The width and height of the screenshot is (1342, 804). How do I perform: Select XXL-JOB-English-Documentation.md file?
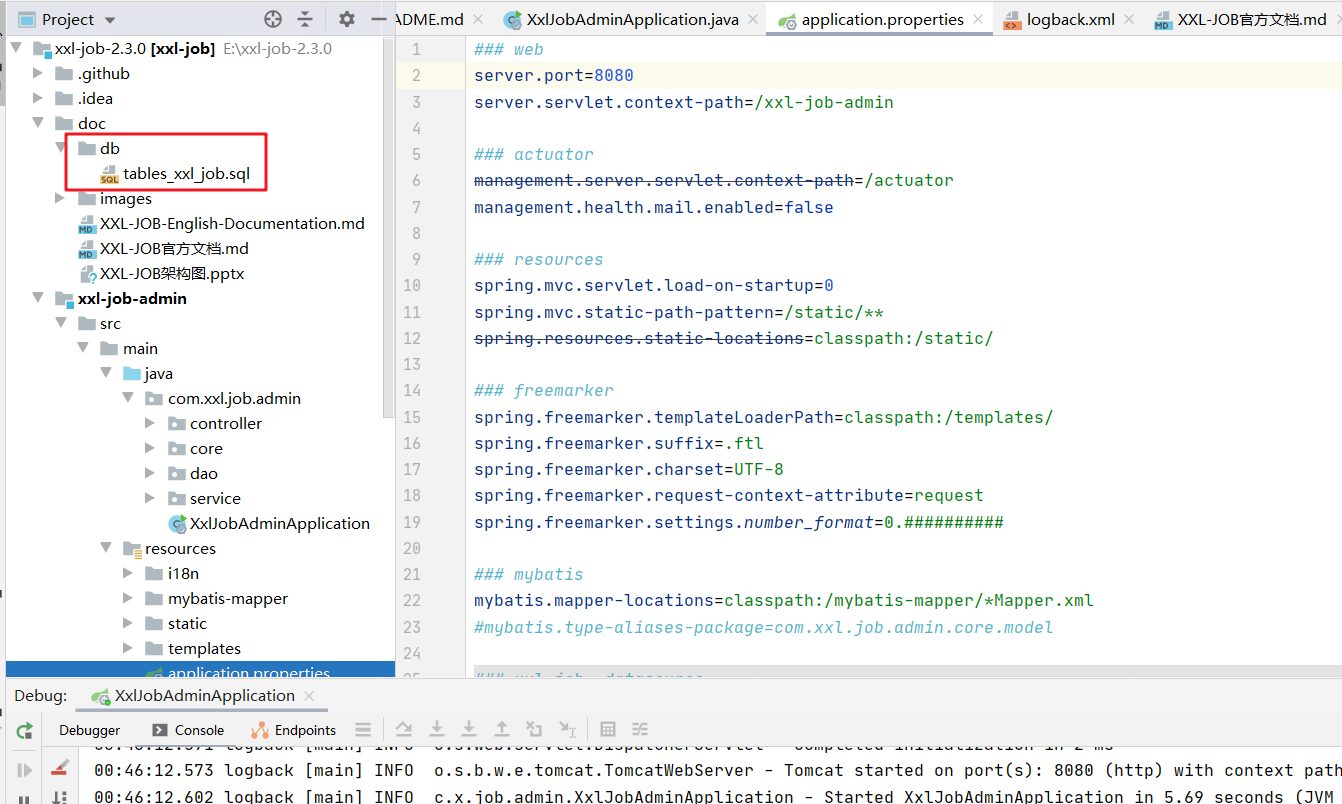click(x=232, y=223)
